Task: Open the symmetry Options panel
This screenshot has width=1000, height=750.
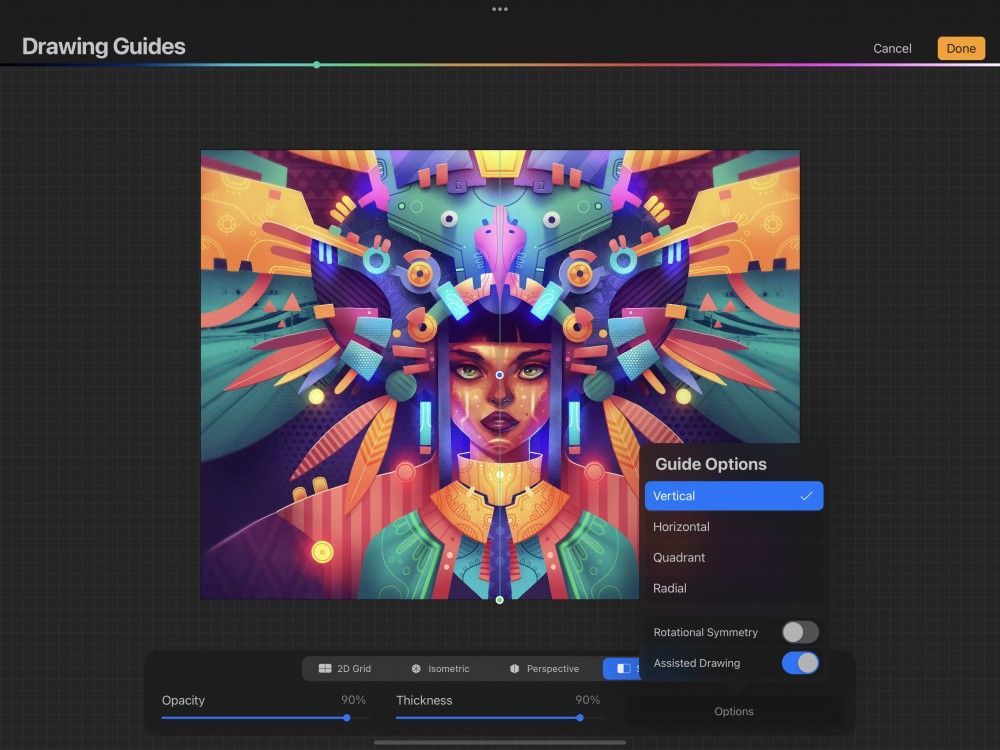Action: pyautogui.click(x=733, y=711)
